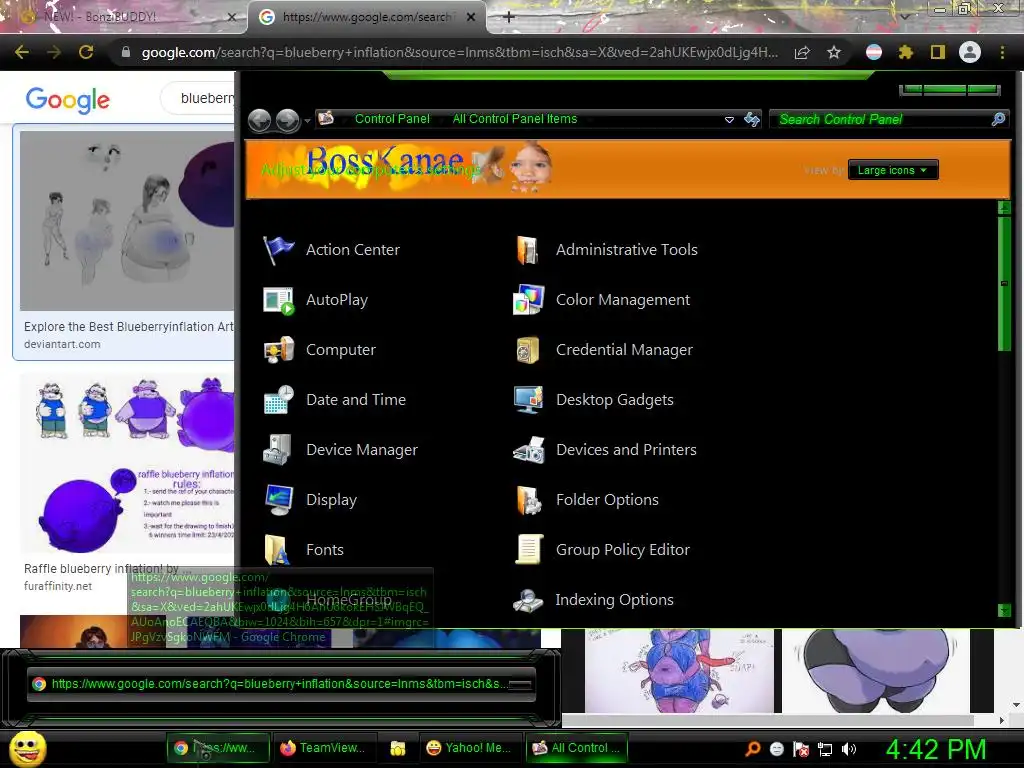The image size is (1024, 768).
Task: Open the Chrome tab search dropdown
Action: click(904, 16)
